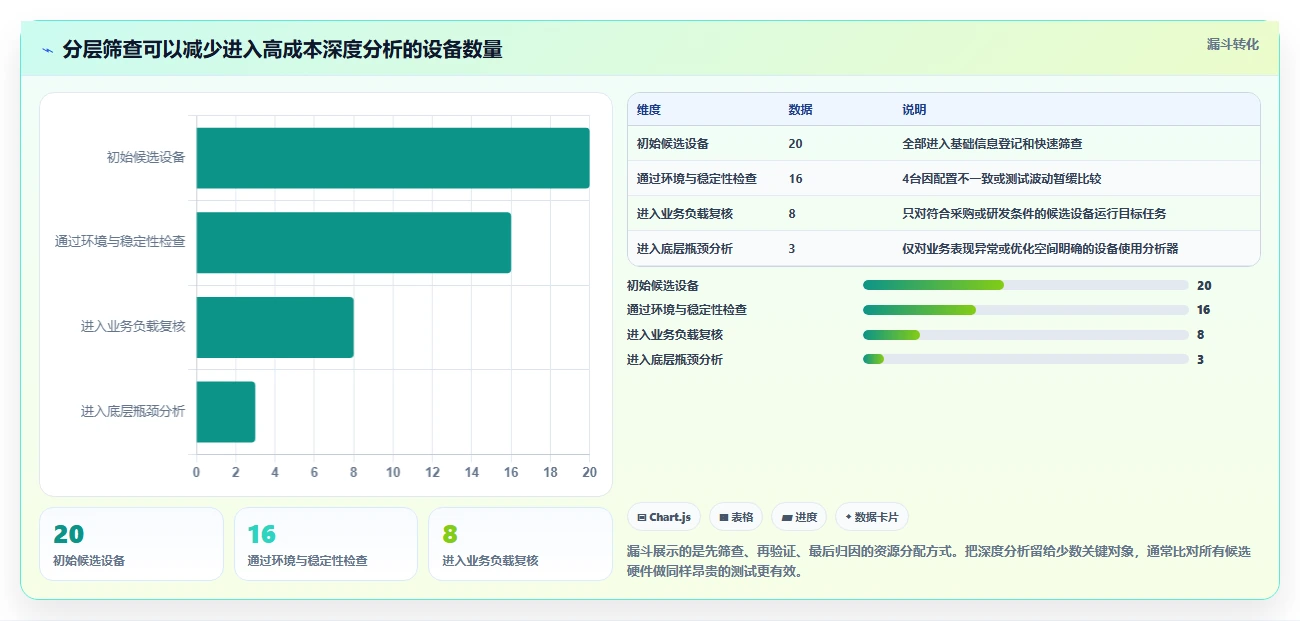Click progress list label 进入业务负载复核
1300x621 pixels.
[x=675, y=334]
